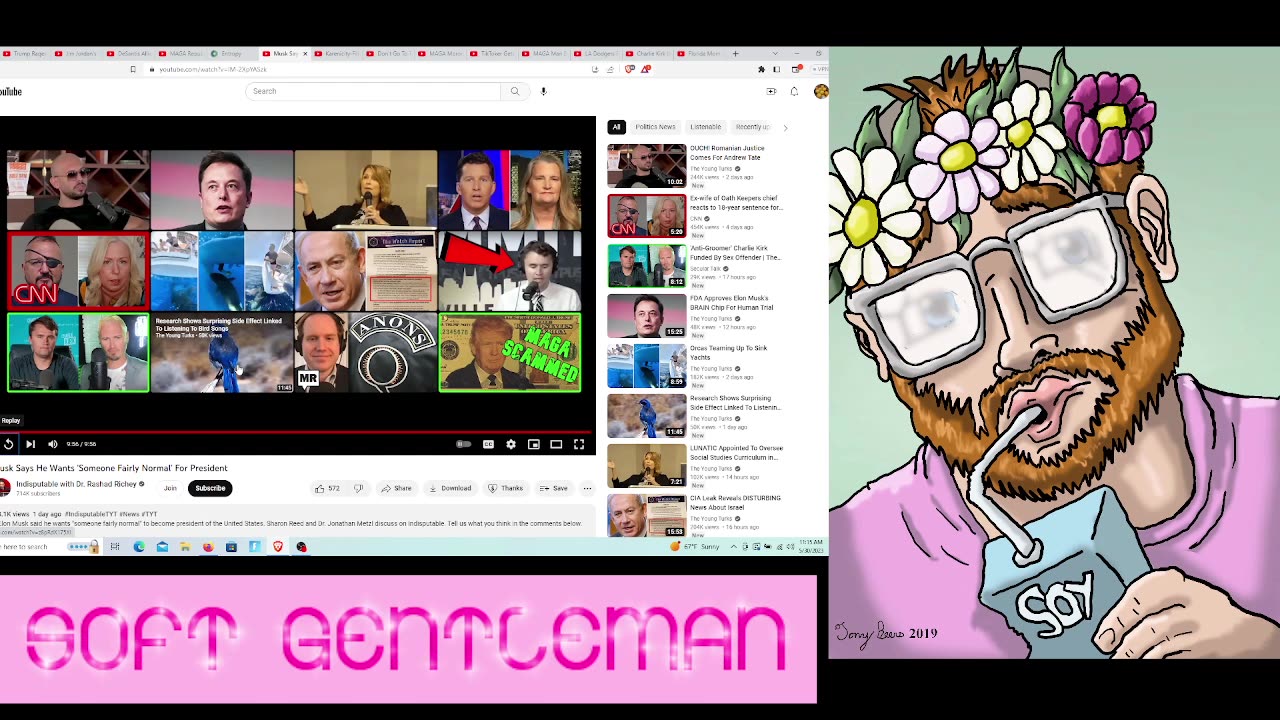This screenshot has height=720, width=1280.
Task: Open the account avatar menu
Action: coord(821,91)
